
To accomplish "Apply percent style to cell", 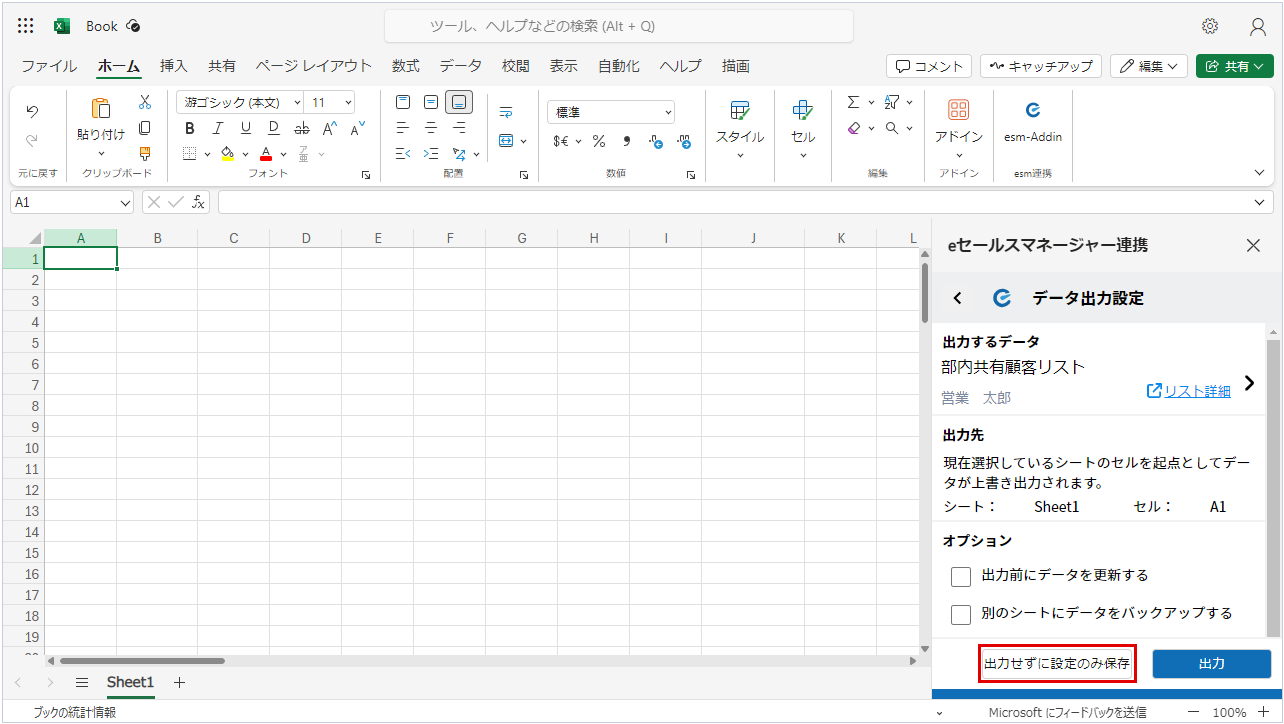I will (x=599, y=141).
